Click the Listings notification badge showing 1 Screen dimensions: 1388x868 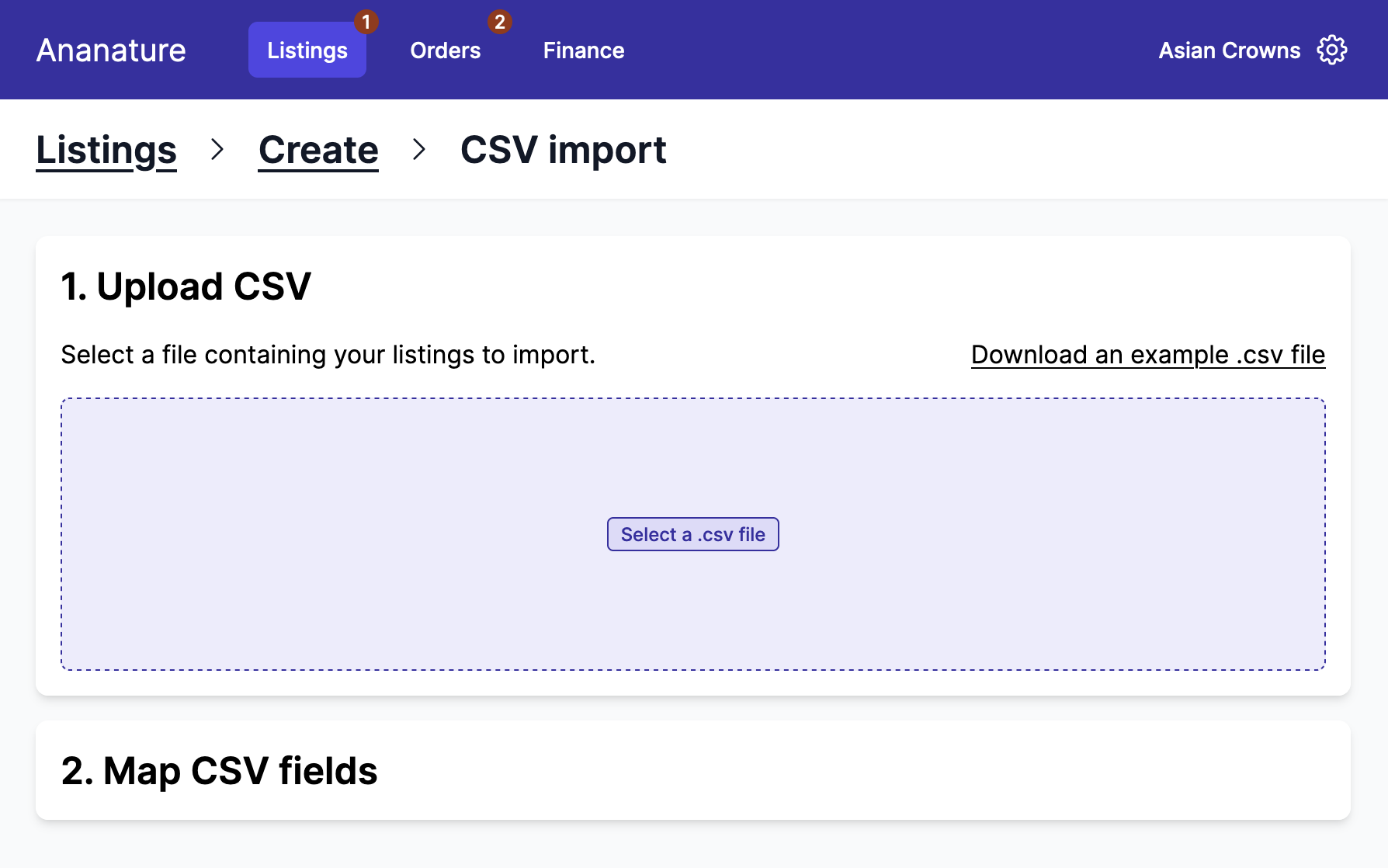(365, 23)
